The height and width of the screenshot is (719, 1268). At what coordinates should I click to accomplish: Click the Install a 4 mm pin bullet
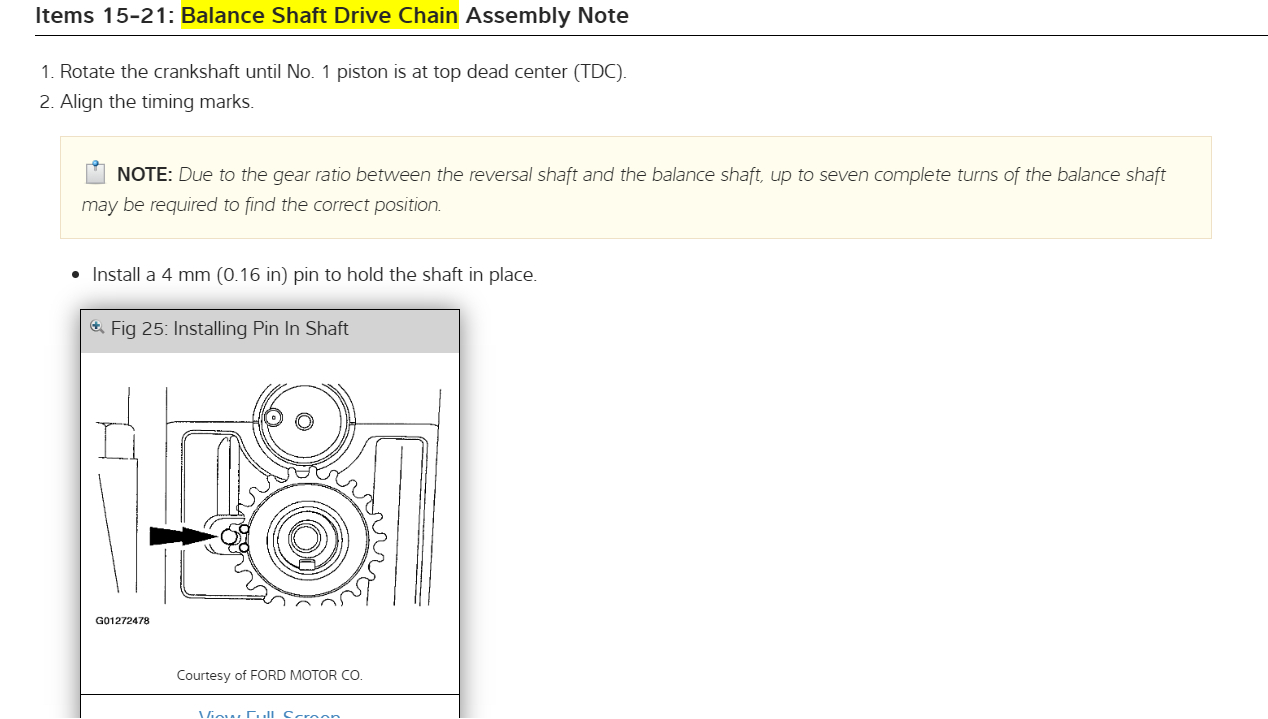pyautogui.click(x=314, y=275)
